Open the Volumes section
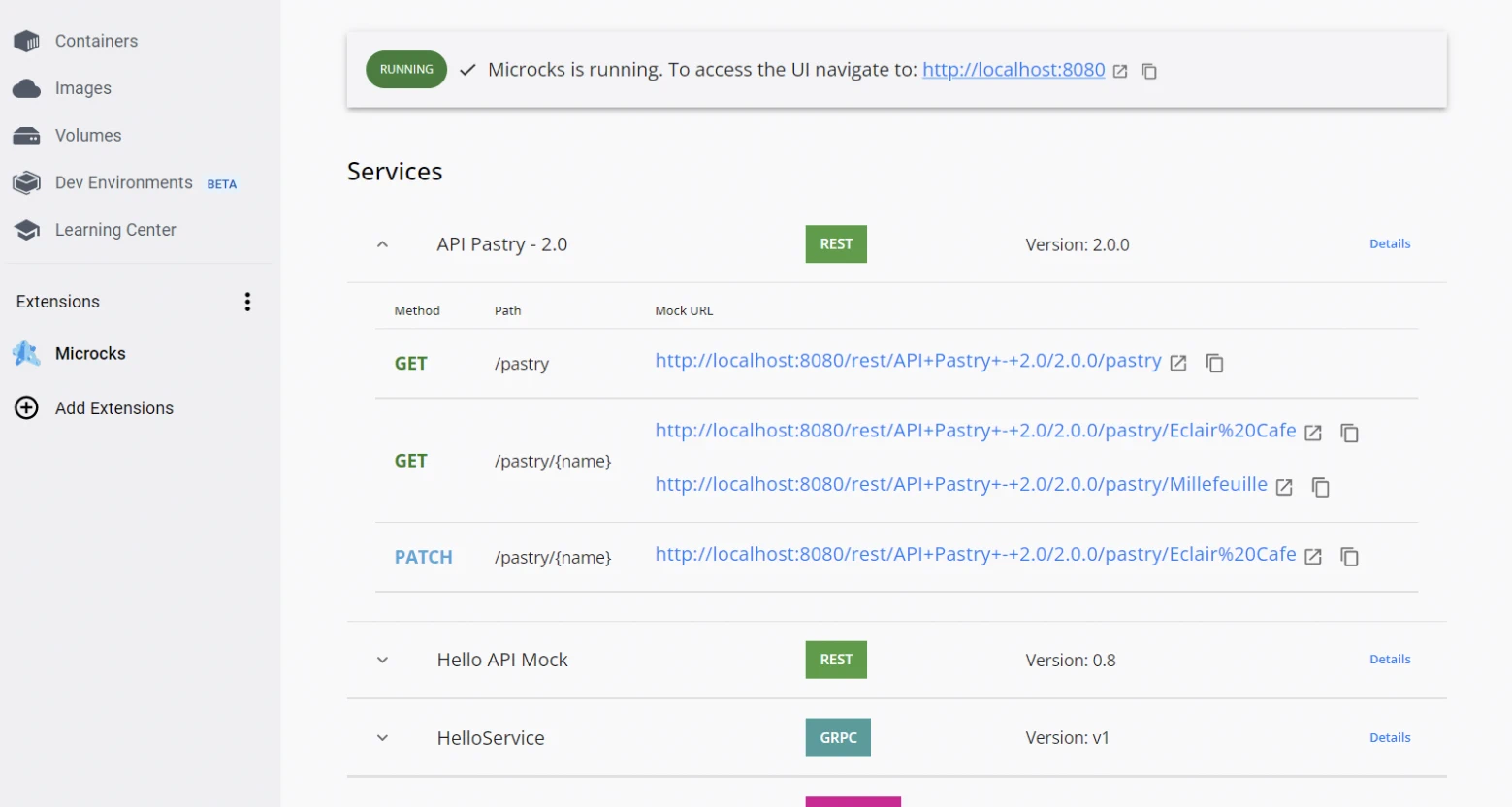The height and width of the screenshot is (807, 1512). click(x=88, y=136)
